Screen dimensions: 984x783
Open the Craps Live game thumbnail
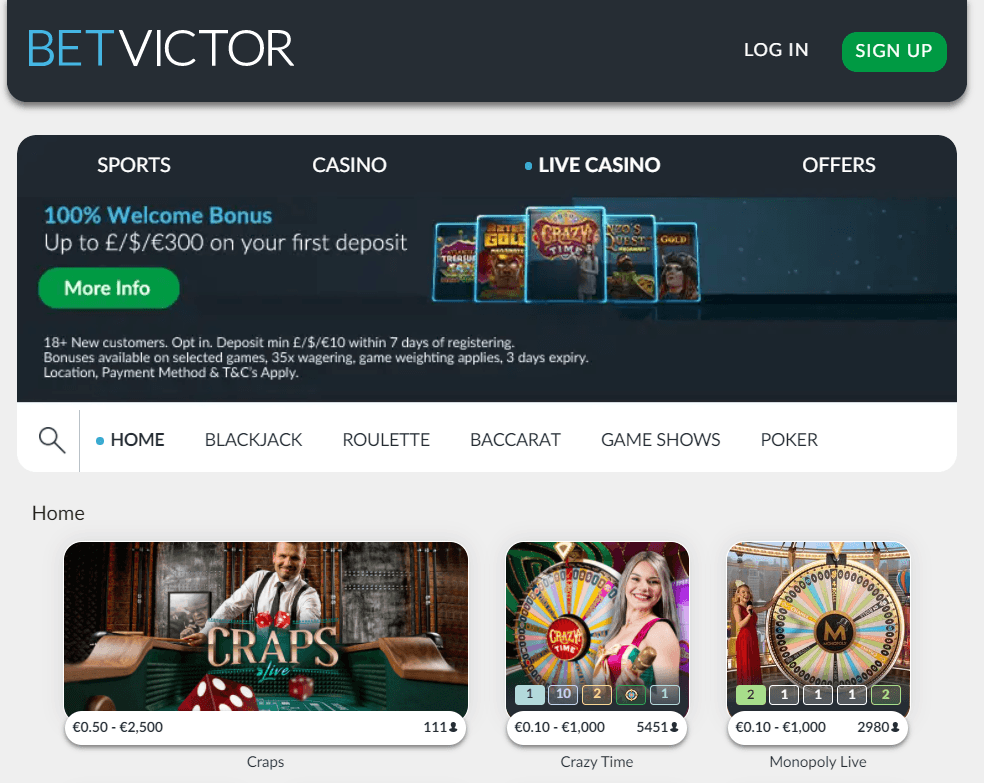point(266,626)
